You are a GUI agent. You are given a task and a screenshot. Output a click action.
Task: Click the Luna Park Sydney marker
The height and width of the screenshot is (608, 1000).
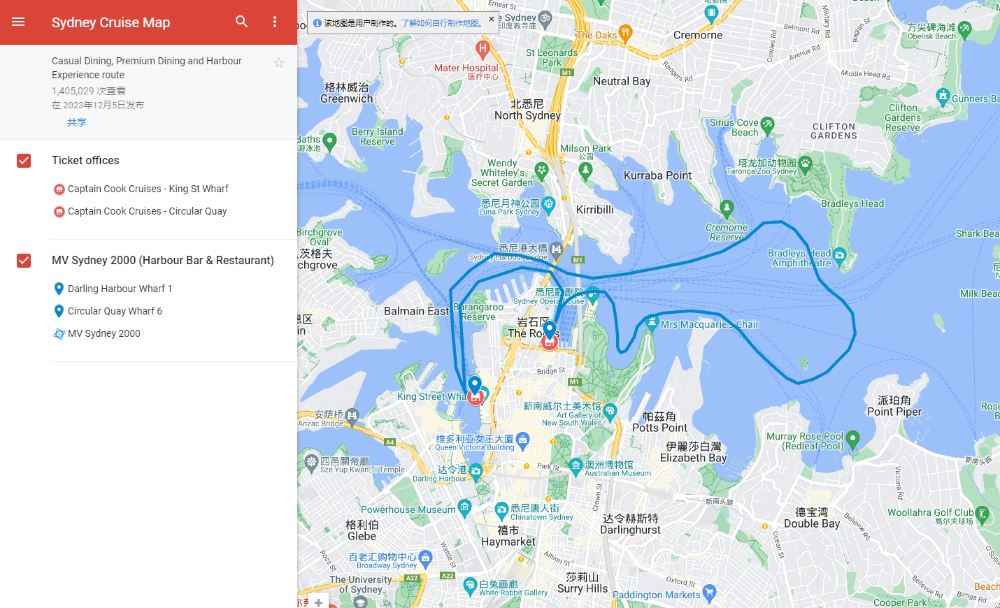pos(548,205)
